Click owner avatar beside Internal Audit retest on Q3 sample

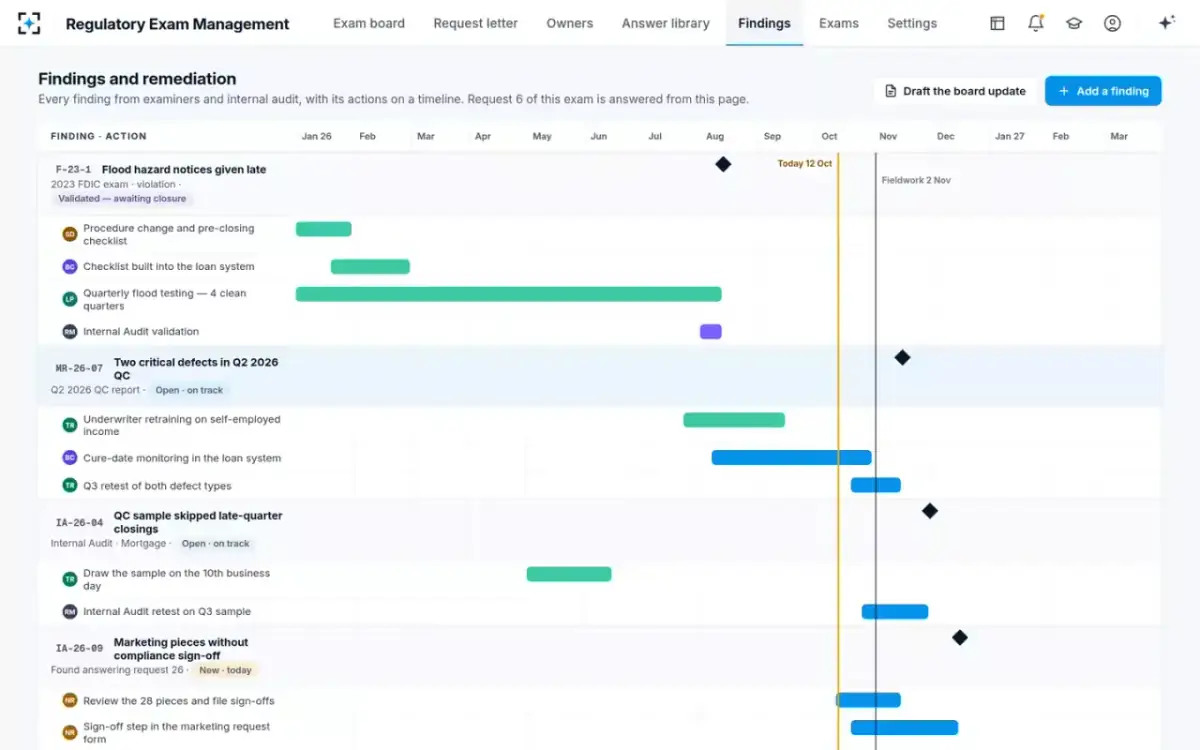click(70, 611)
